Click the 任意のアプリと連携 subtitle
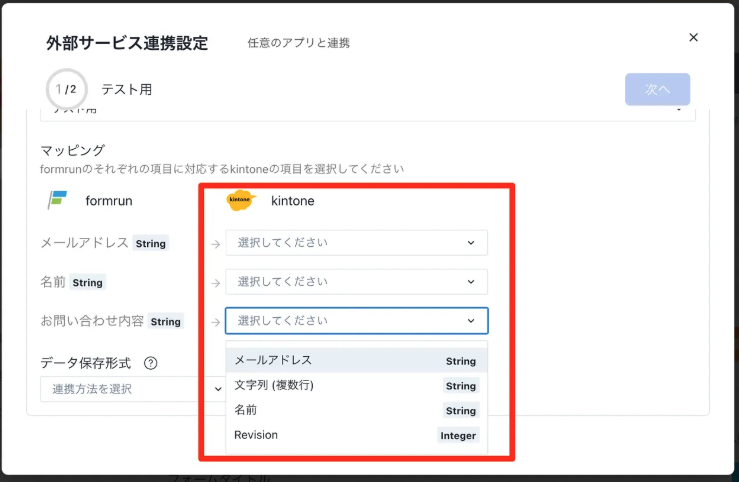Viewport: 739px width, 482px height. [x=298, y=43]
